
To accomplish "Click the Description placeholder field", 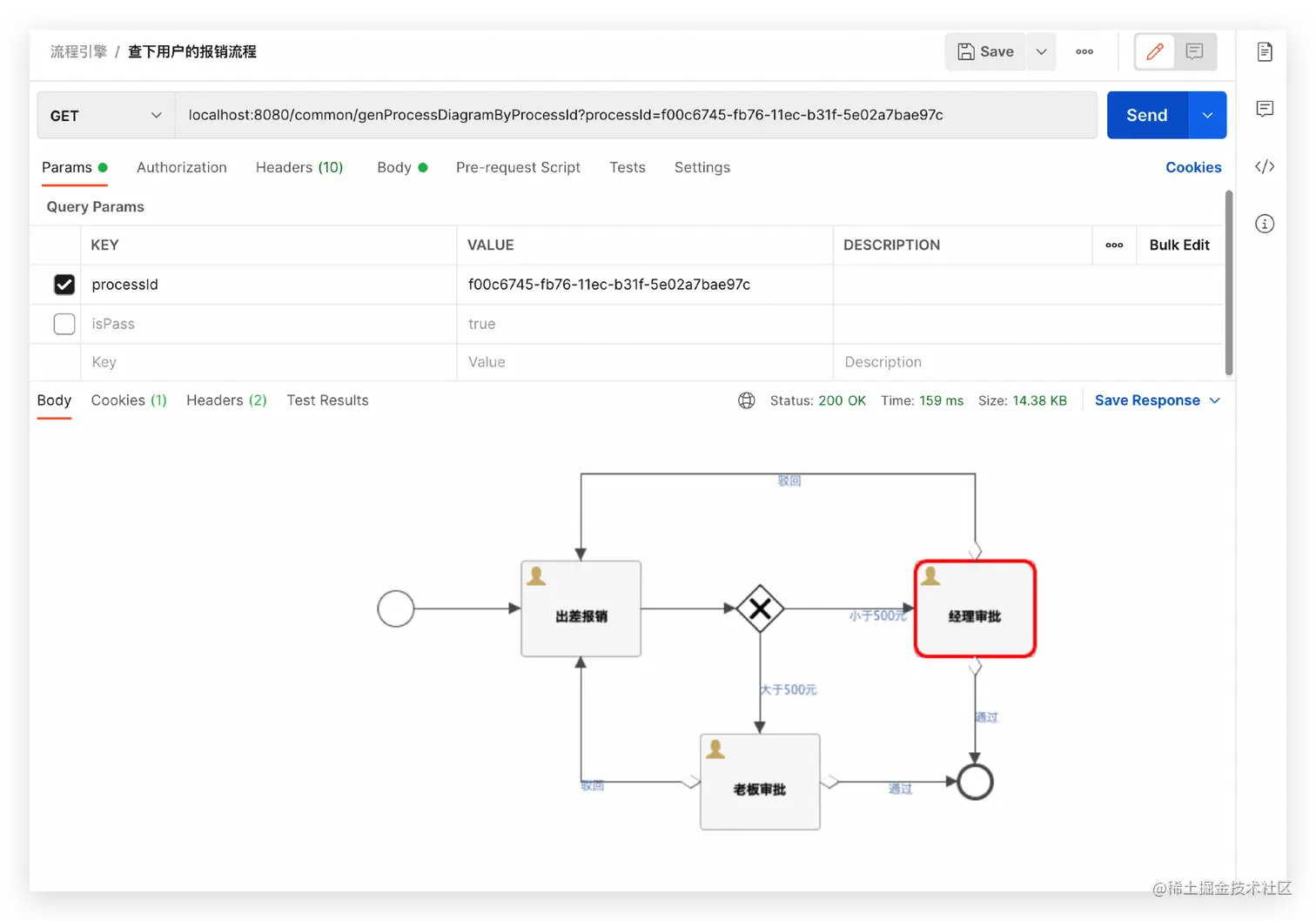I will 1028,362.
